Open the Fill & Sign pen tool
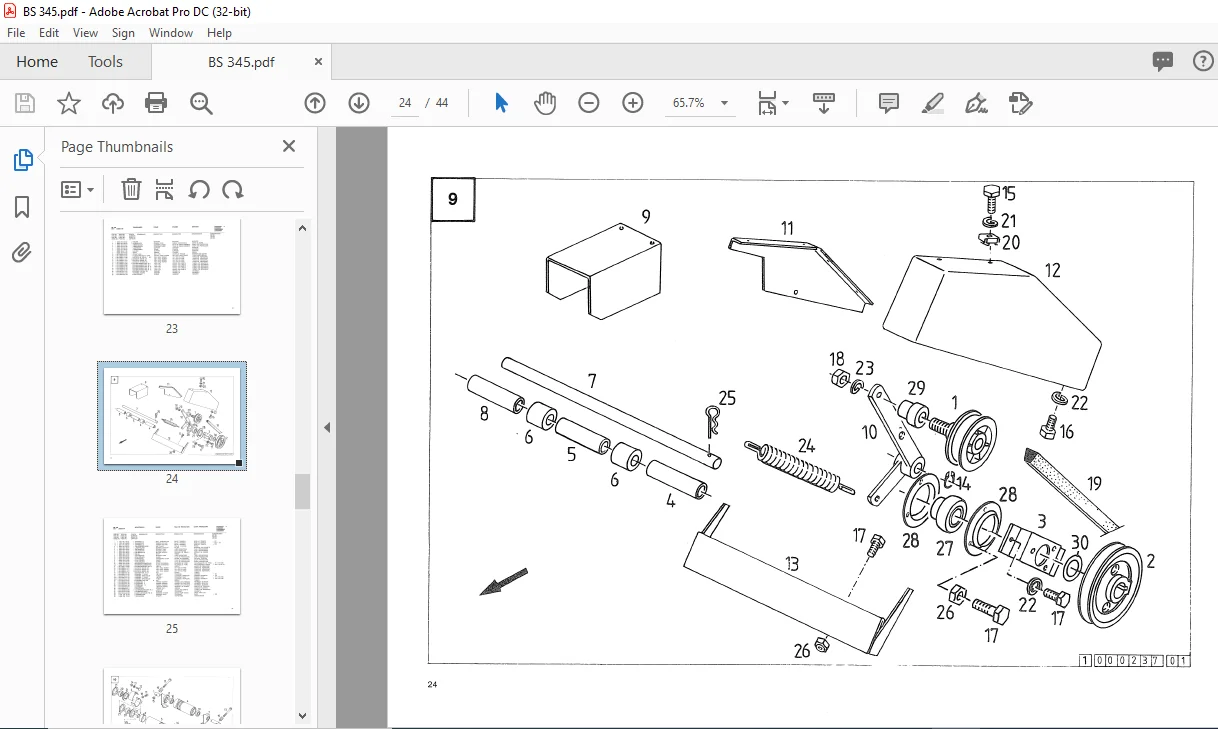This screenshot has height=729, width=1218. pos(977,103)
